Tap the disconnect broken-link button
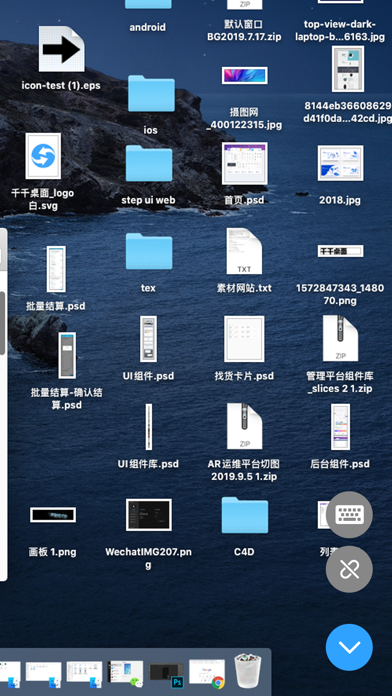This screenshot has height=696, width=392. pos(349,569)
